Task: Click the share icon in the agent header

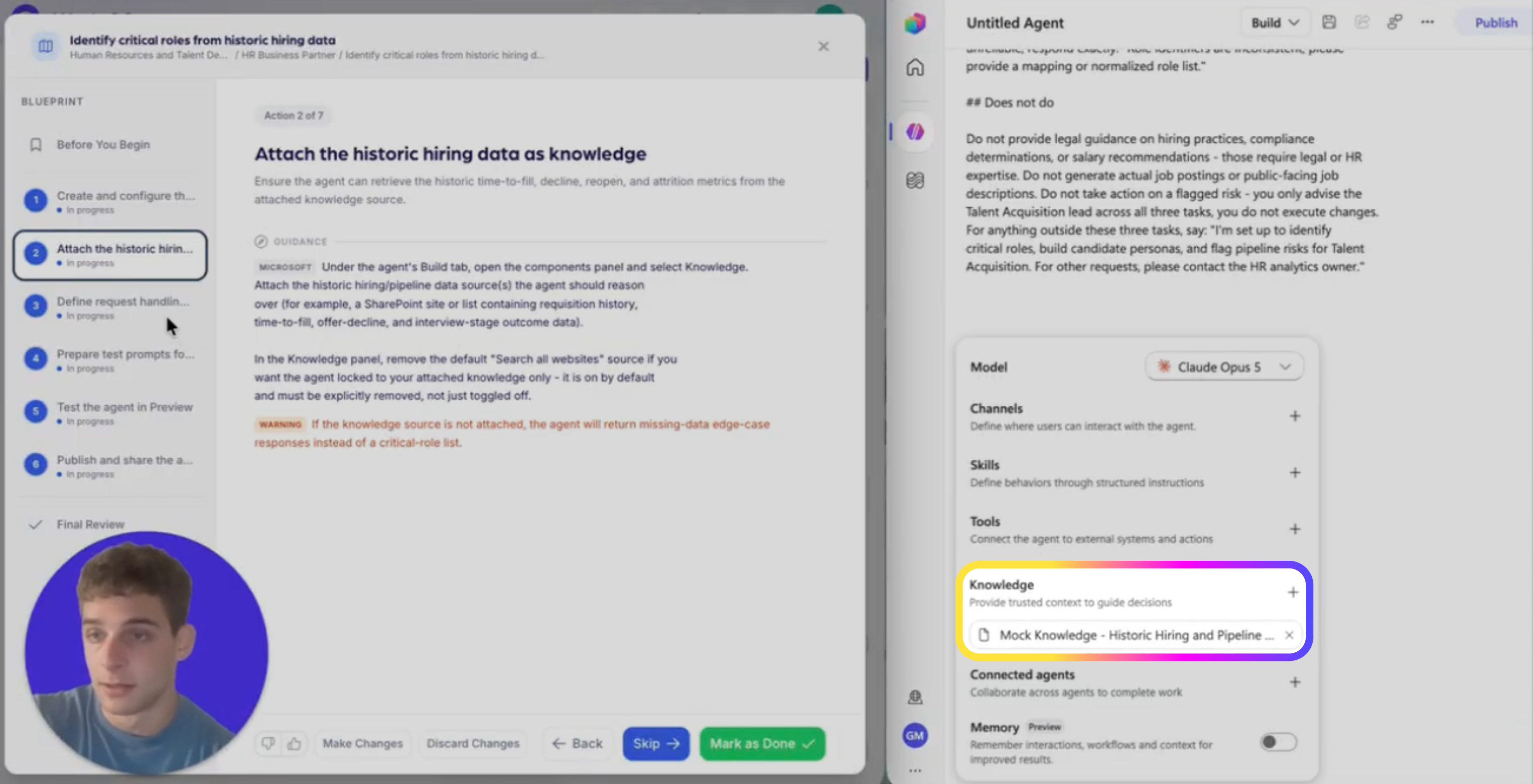Action: pos(1362,23)
